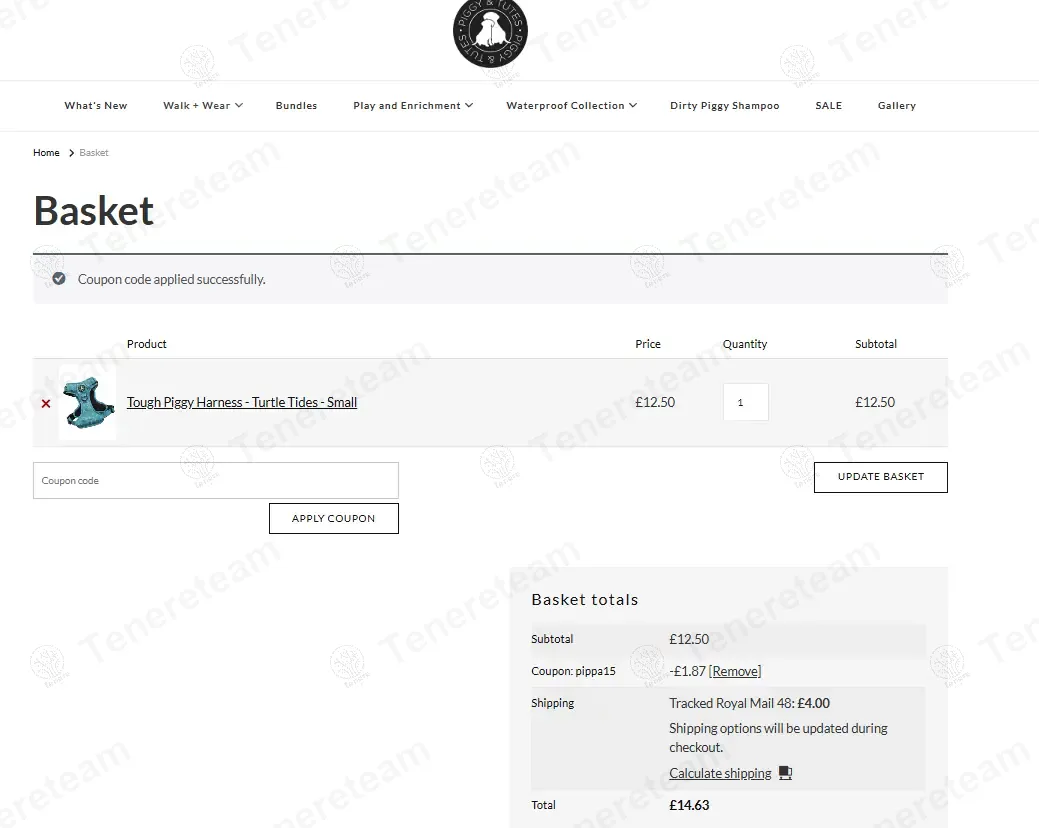Click the Piggy & Tutes logo
1039x828 pixels.
click(490, 31)
